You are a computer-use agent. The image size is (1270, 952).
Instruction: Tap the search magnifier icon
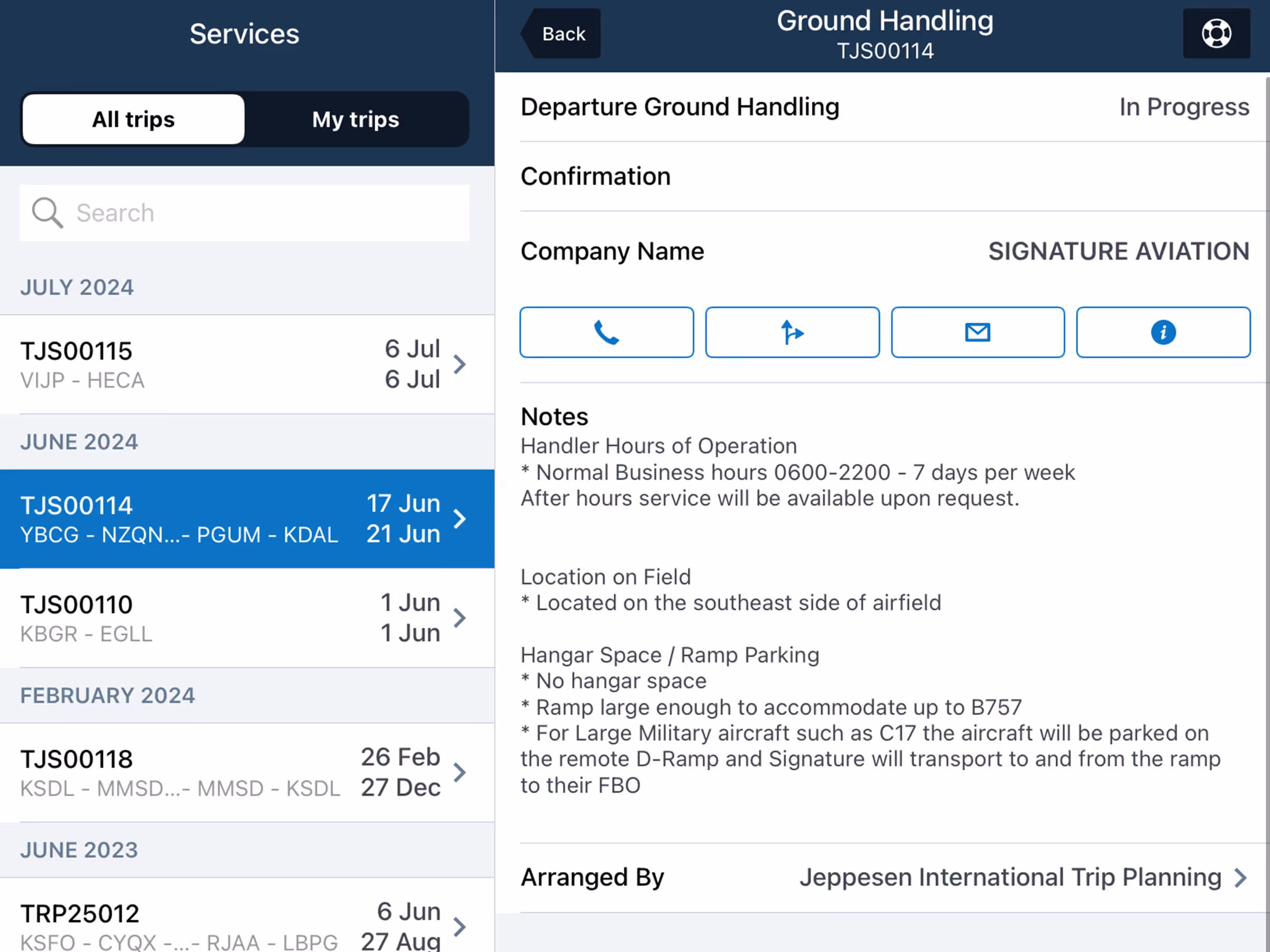tap(47, 213)
